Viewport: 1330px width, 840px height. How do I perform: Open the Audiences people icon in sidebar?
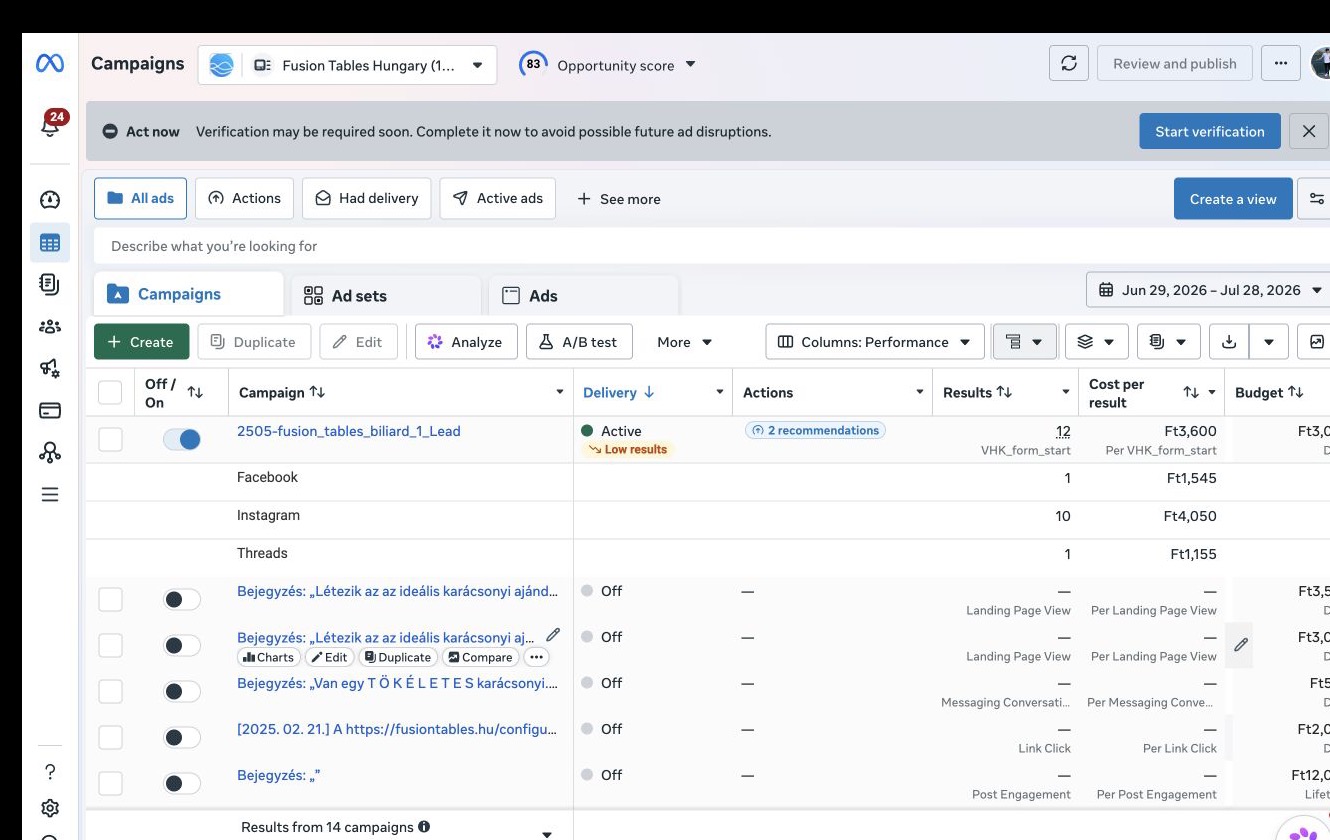(x=50, y=326)
